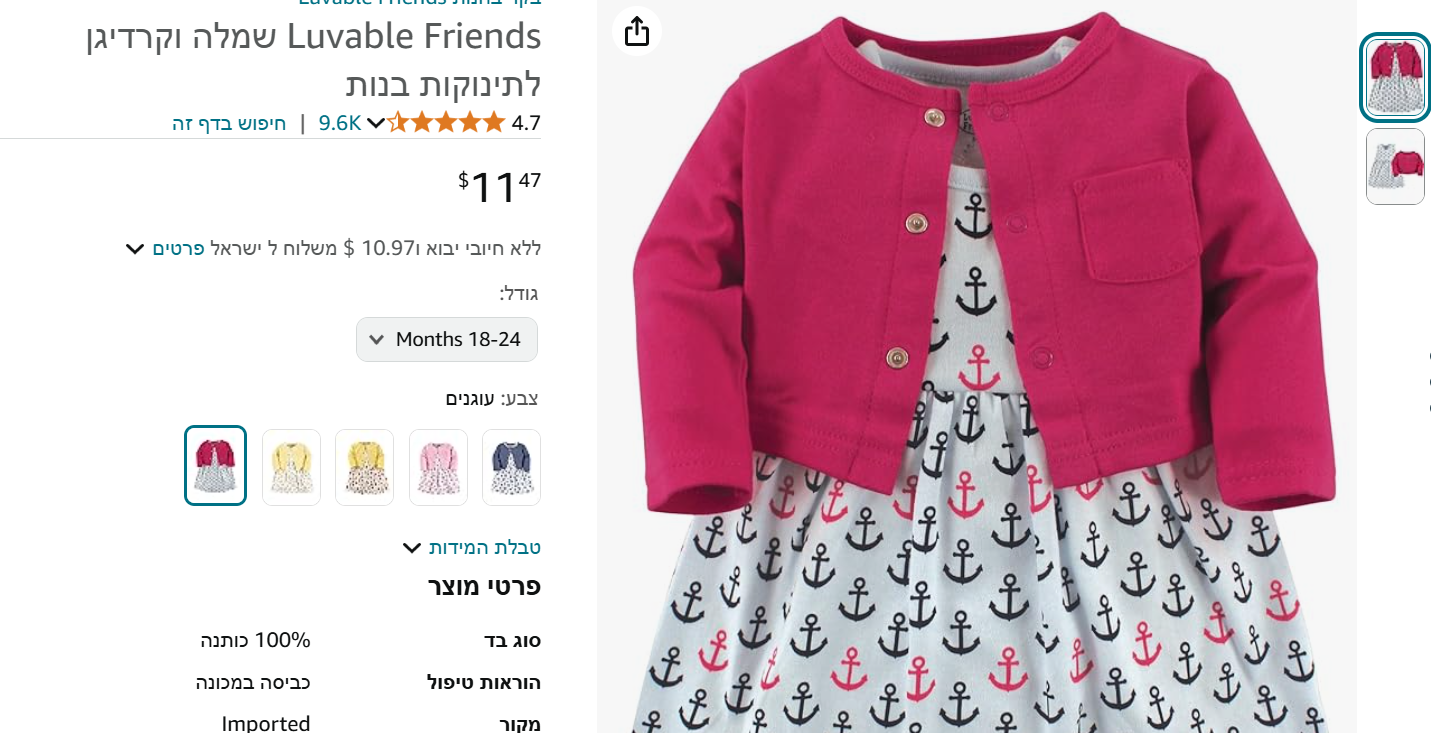Expand the size chart טבלת המידות
The width and height of the screenshot is (1431, 733).
click(471, 547)
